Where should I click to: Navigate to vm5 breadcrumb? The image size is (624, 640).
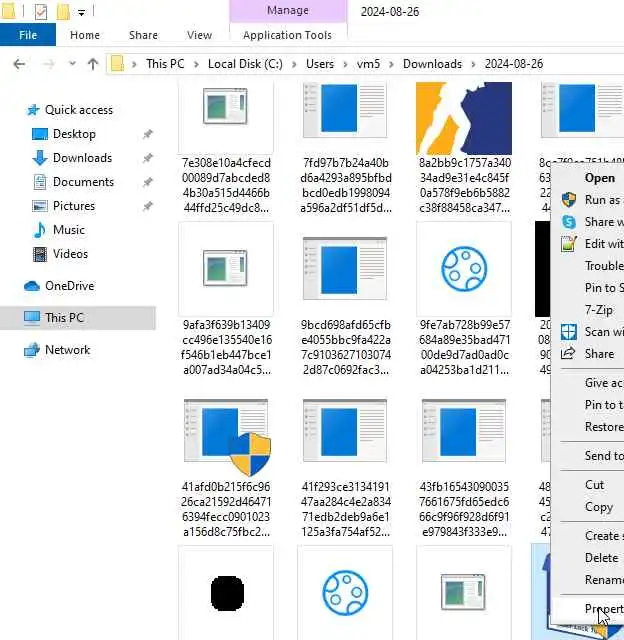tap(369, 64)
